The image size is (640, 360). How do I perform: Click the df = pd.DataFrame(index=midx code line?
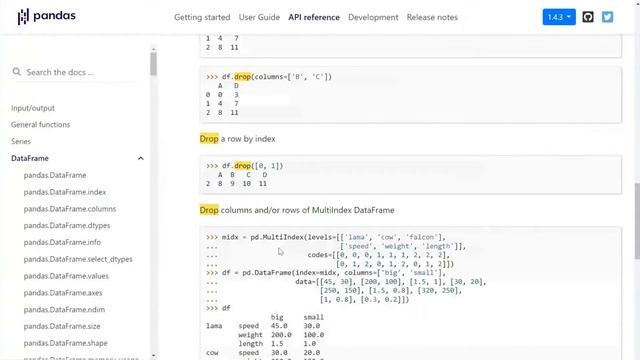coord(326,273)
